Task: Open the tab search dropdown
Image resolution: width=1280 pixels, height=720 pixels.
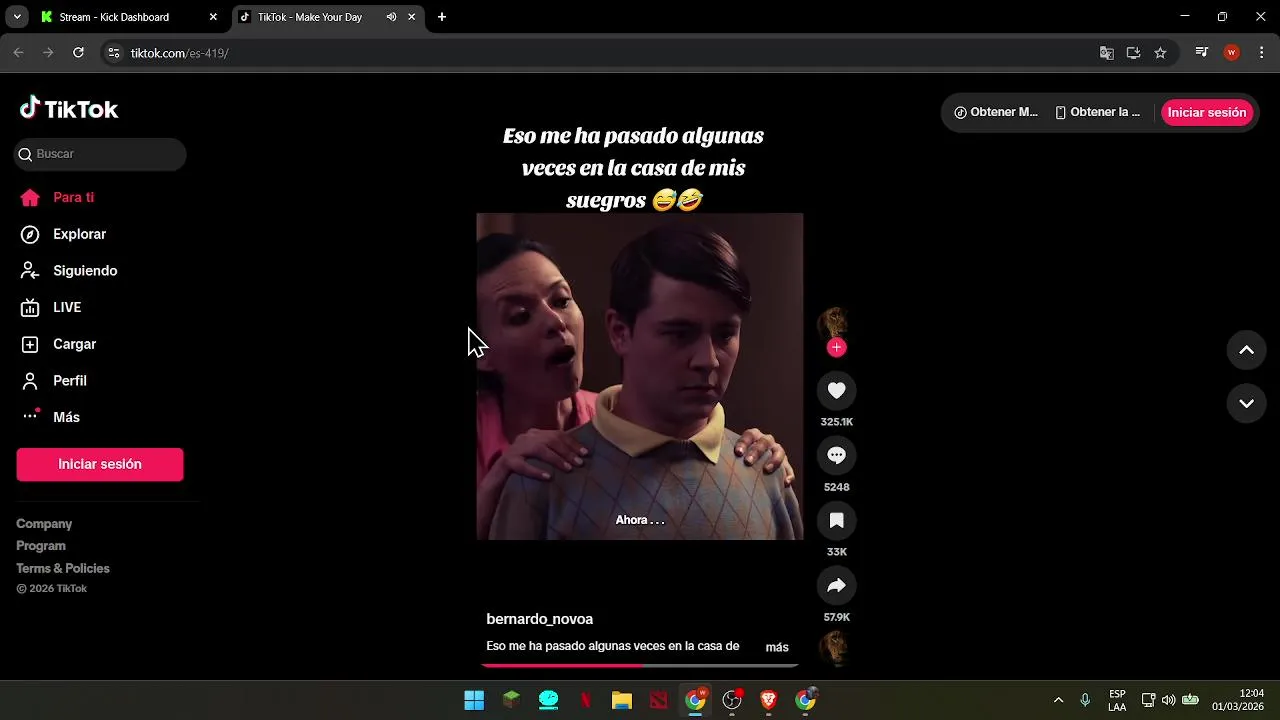Action: (x=17, y=17)
